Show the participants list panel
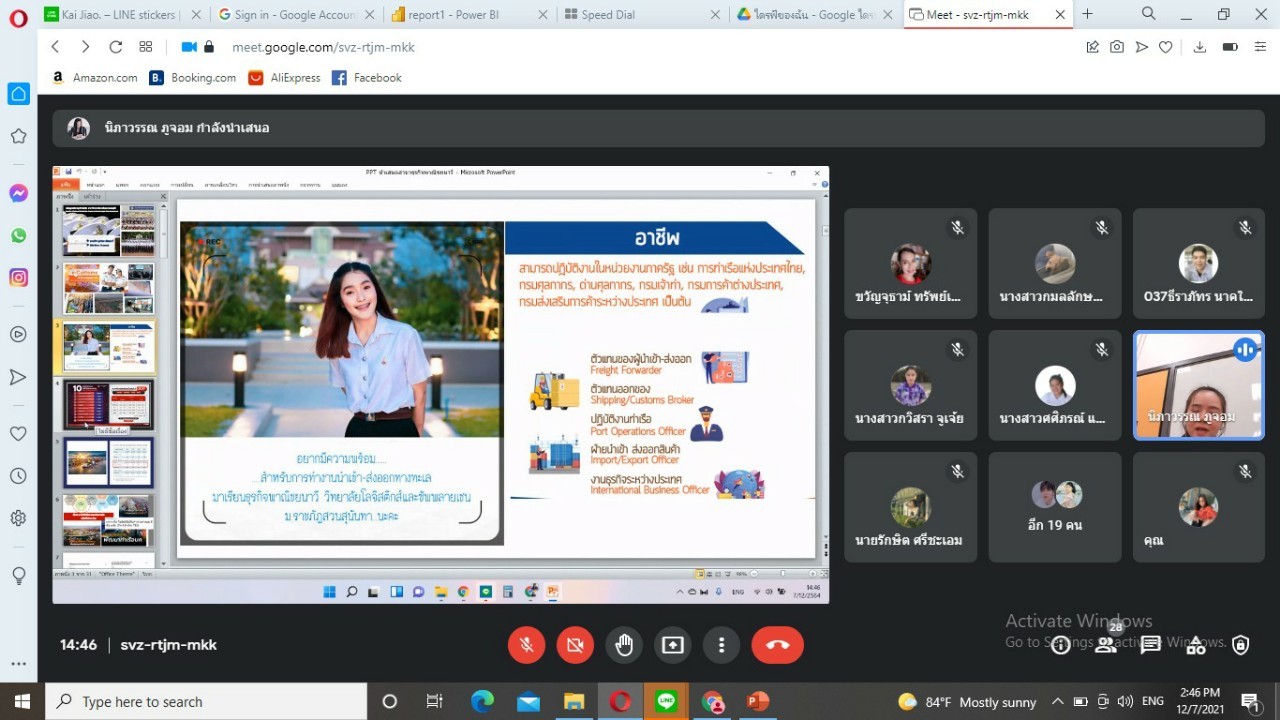 coord(1106,645)
